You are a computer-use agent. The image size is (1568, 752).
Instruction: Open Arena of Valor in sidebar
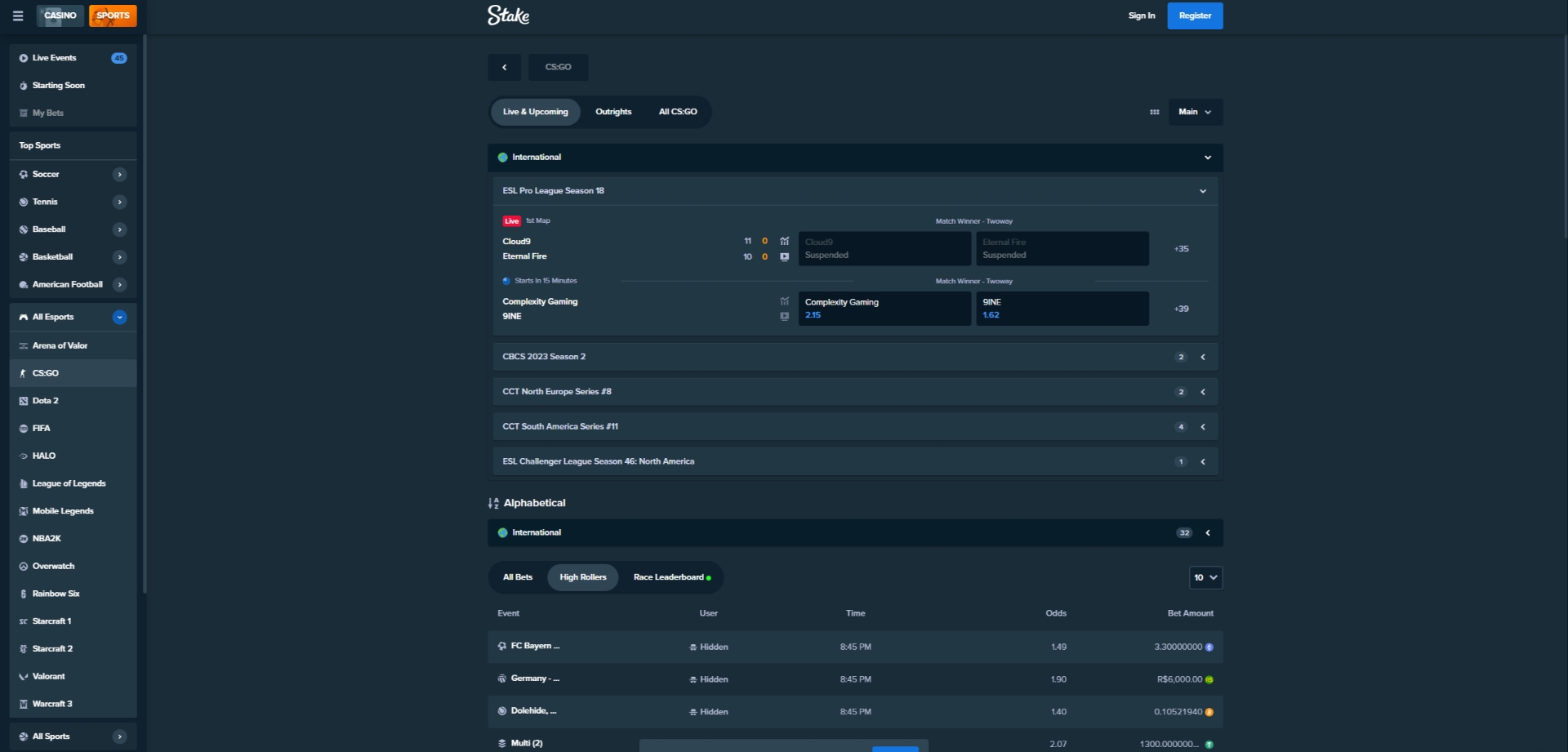[x=73, y=345]
